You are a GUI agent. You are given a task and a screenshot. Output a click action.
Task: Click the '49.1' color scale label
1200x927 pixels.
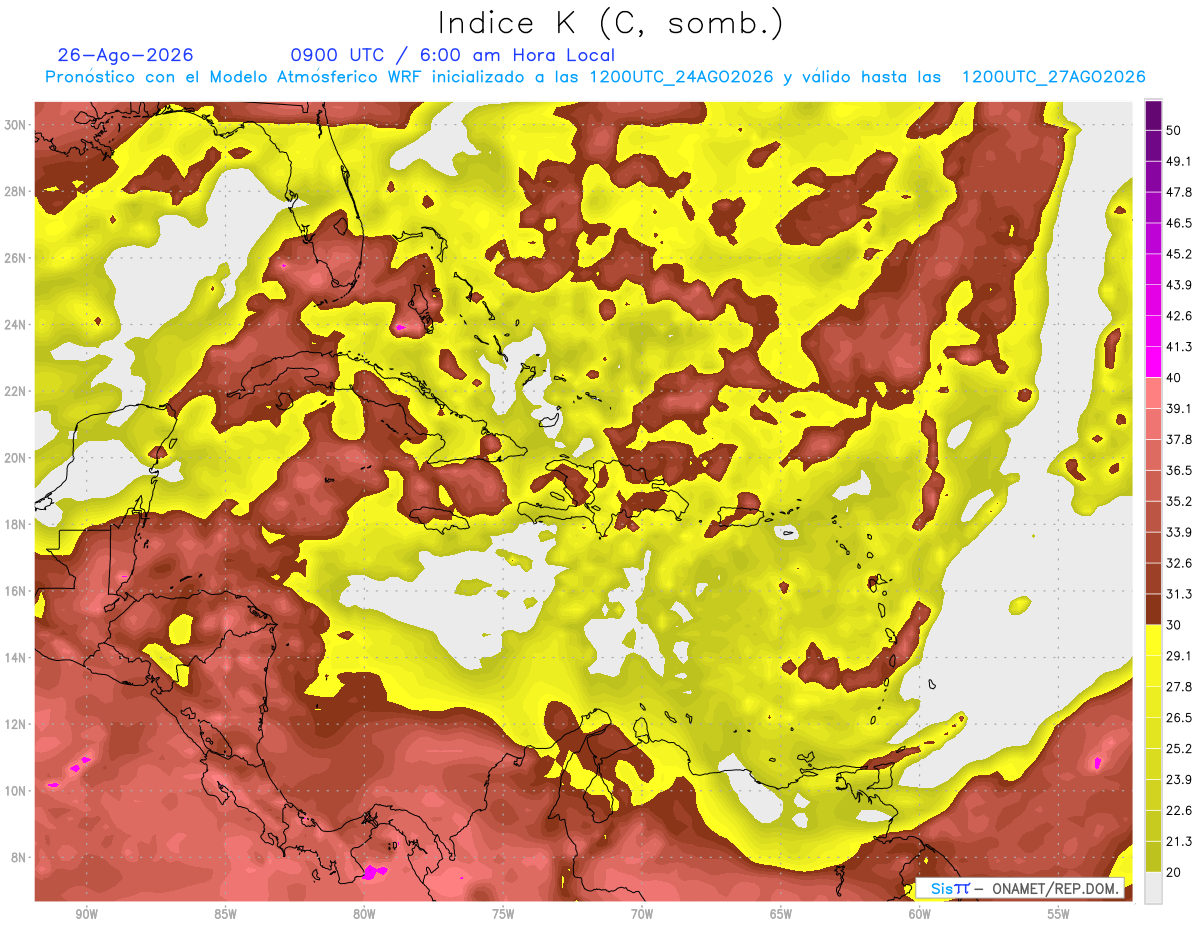point(1179,162)
